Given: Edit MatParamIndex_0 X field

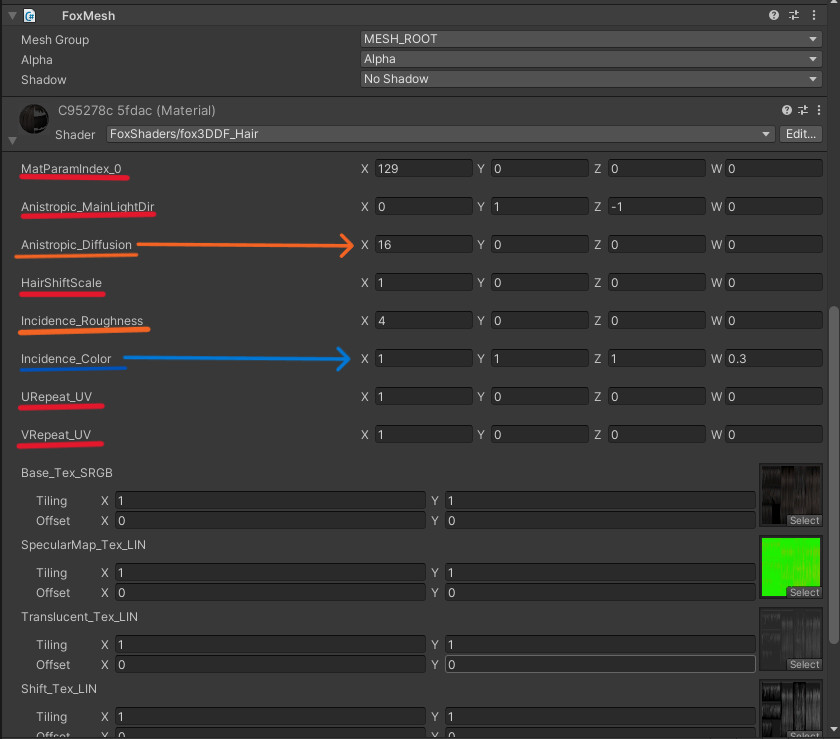Looking at the screenshot, I should point(423,169).
